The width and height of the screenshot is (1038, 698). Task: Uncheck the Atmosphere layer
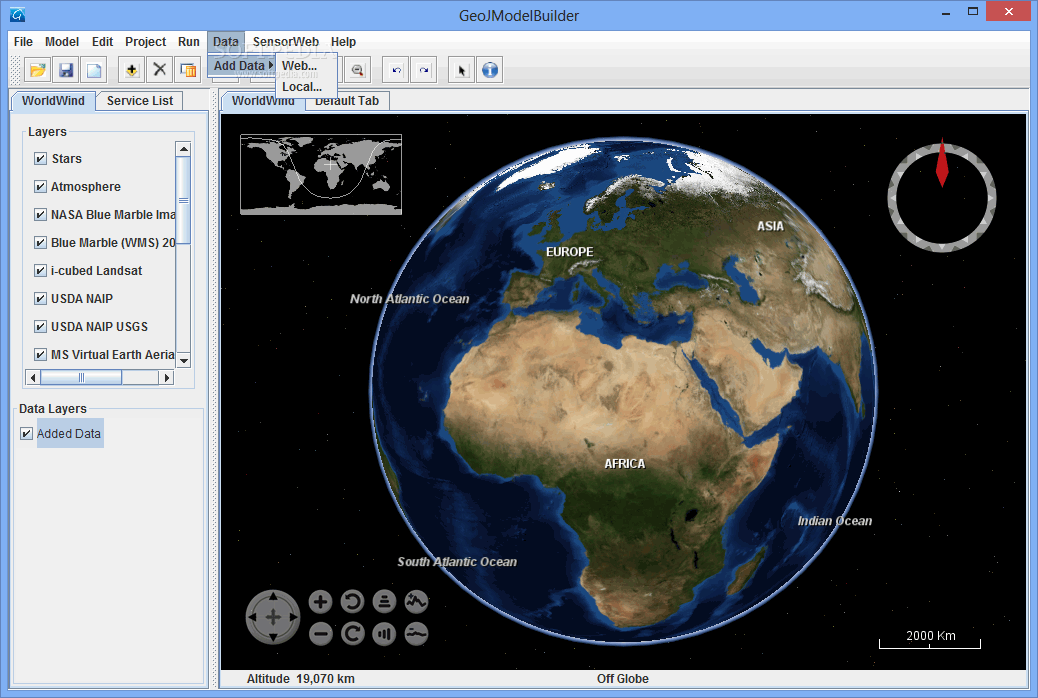click(x=40, y=186)
